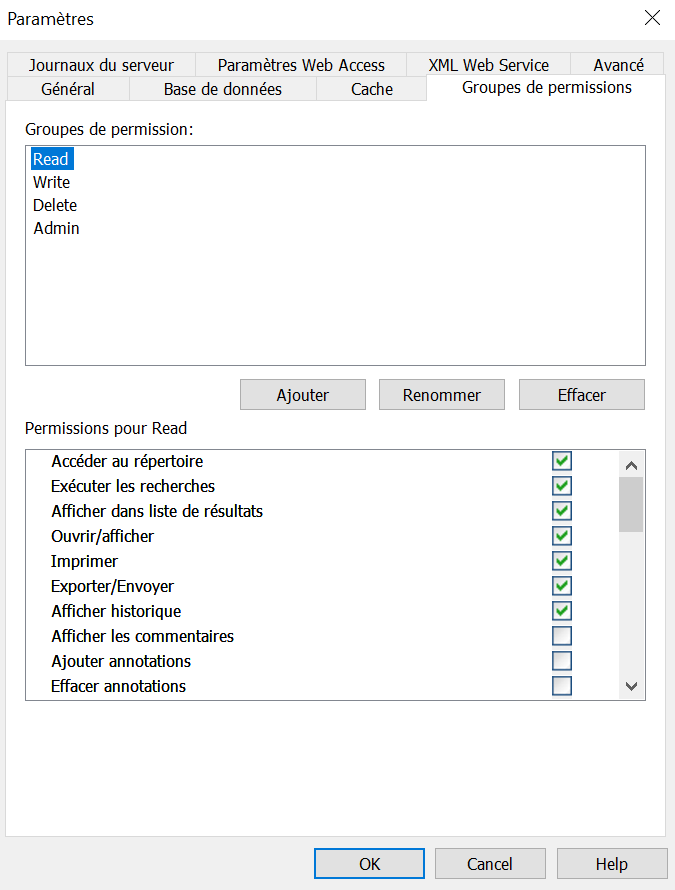Uncheck the Exporter/Envoyer permission
The width and height of the screenshot is (675, 890).
[561, 586]
